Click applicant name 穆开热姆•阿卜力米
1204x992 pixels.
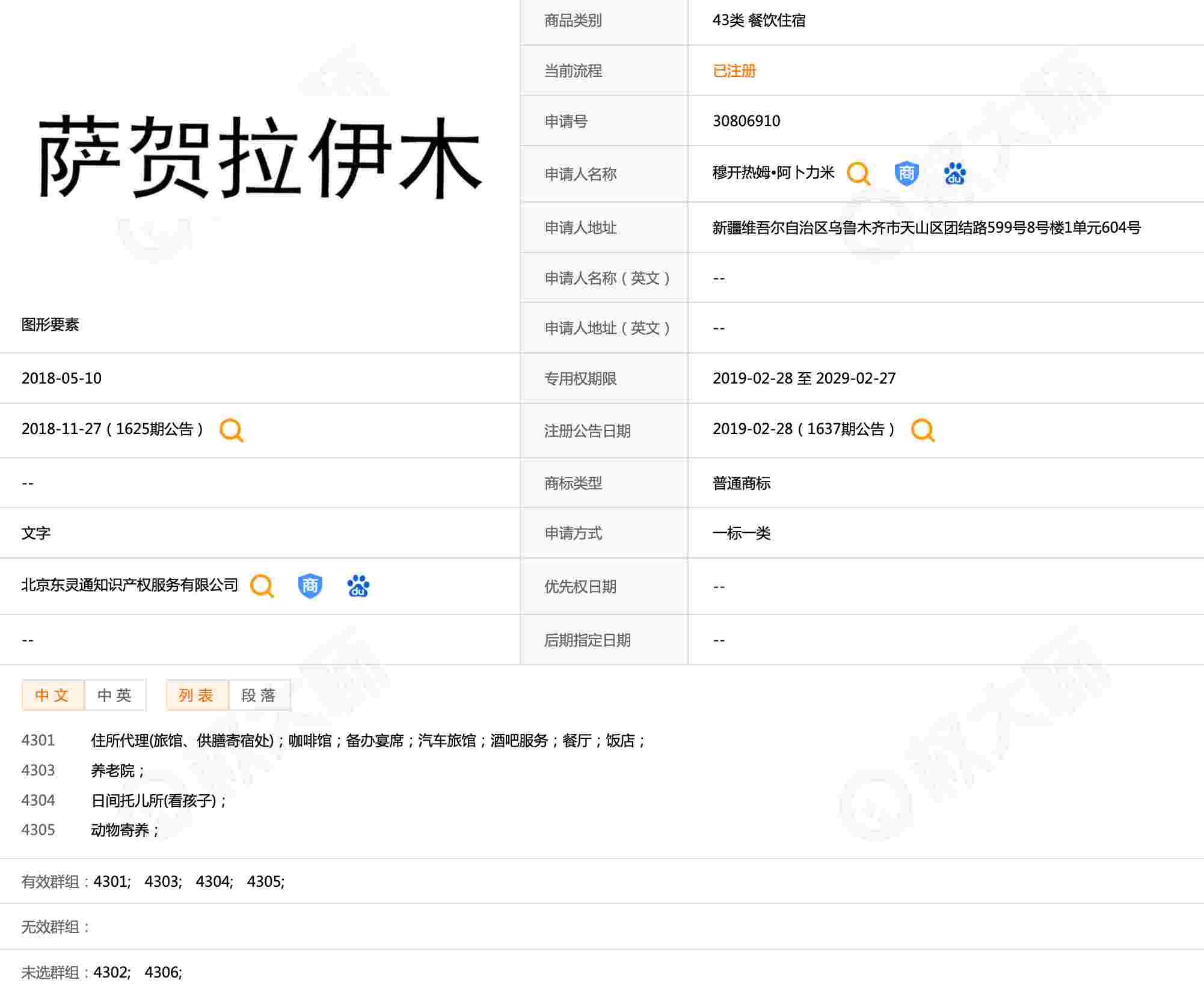[x=773, y=173]
